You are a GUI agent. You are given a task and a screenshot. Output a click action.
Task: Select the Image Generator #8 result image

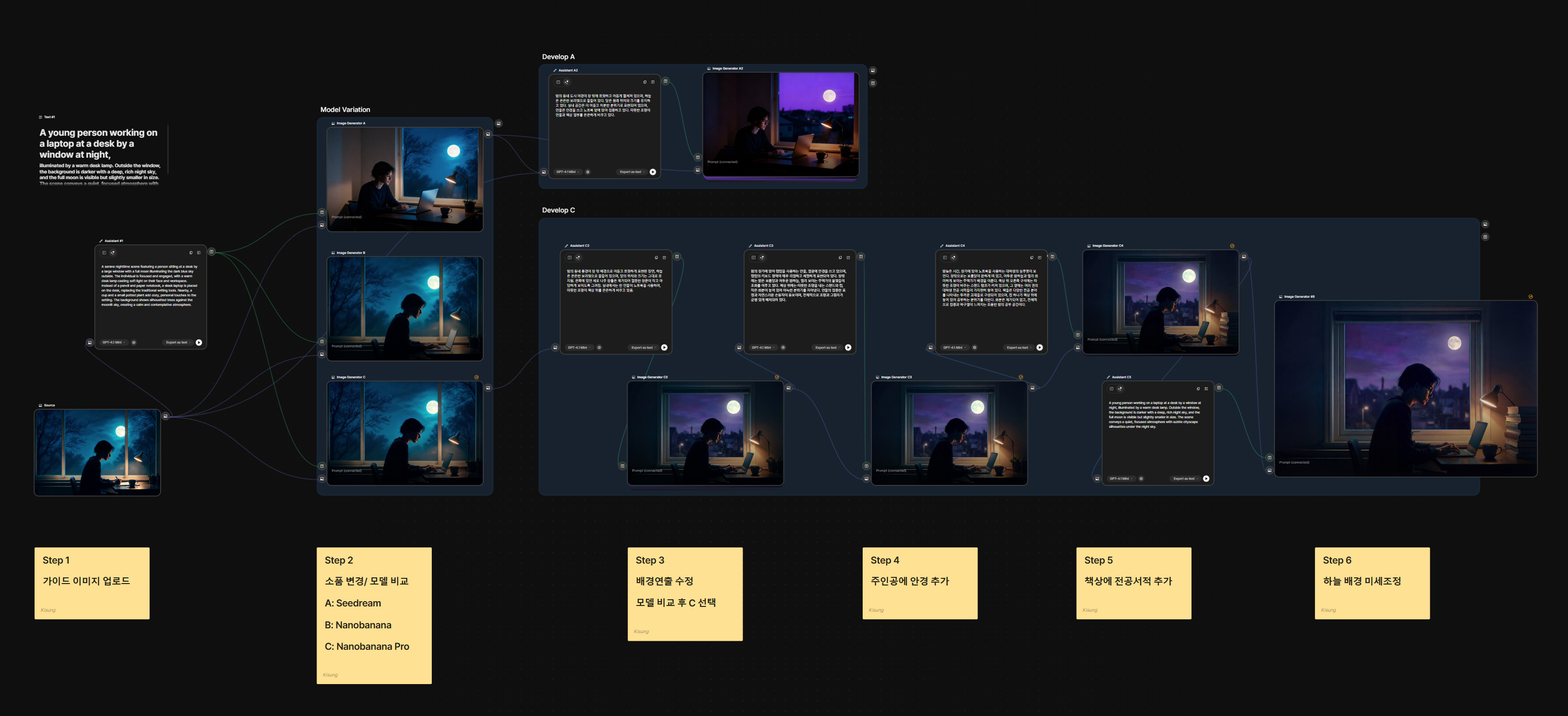click(1406, 388)
